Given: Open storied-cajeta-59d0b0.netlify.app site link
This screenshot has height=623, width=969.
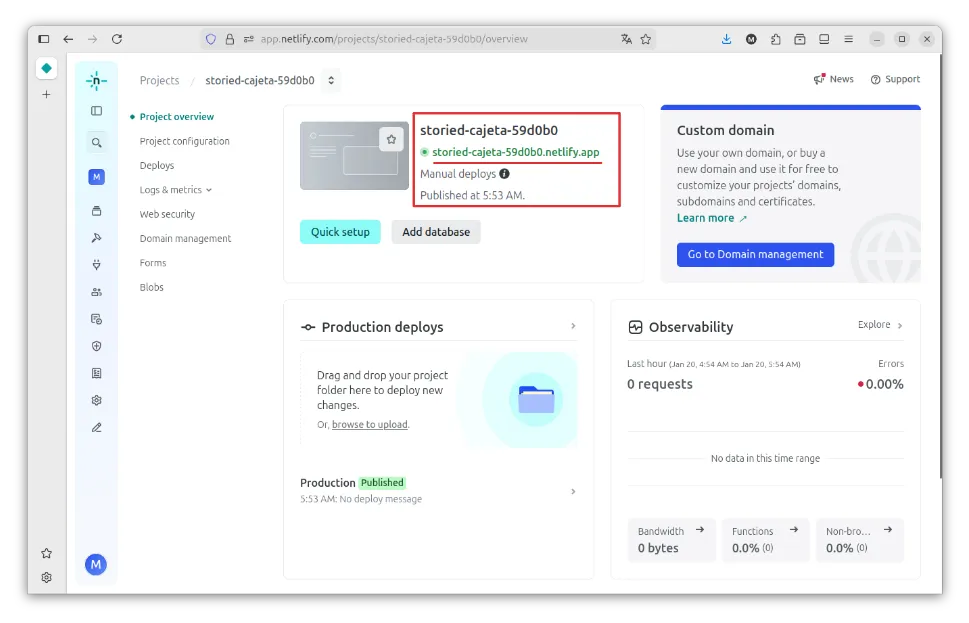Looking at the screenshot, I should [515, 152].
